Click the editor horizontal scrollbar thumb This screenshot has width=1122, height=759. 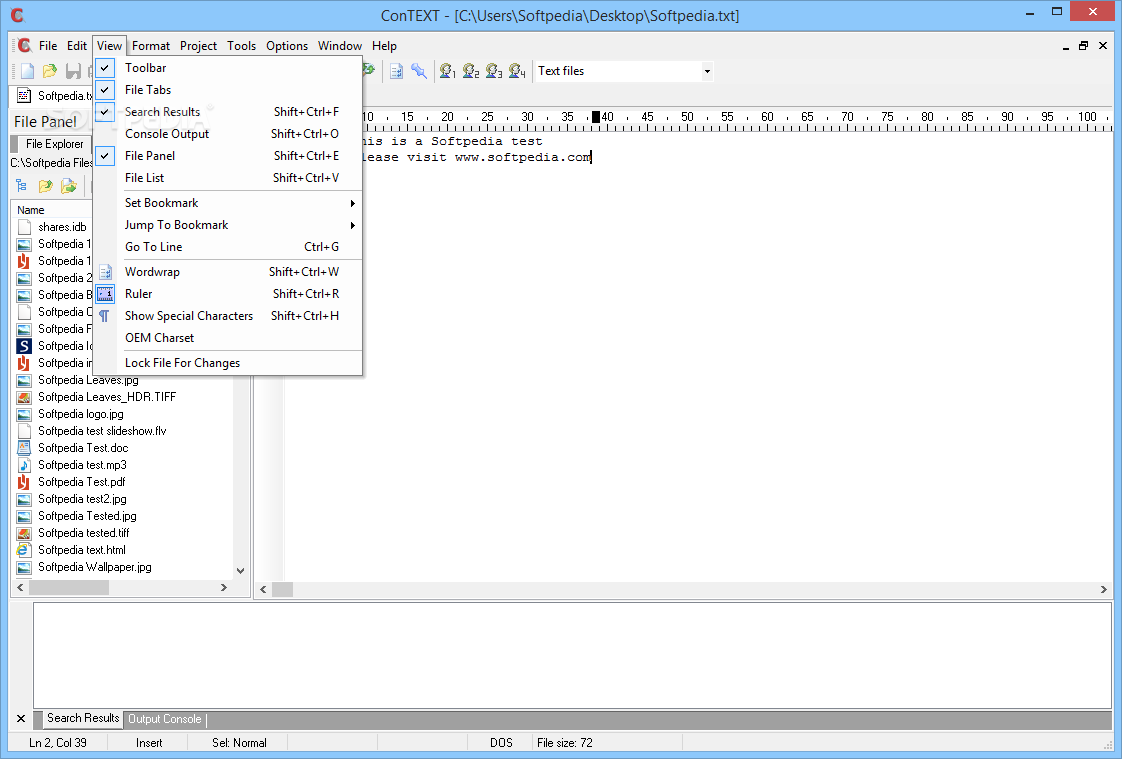(x=283, y=589)
